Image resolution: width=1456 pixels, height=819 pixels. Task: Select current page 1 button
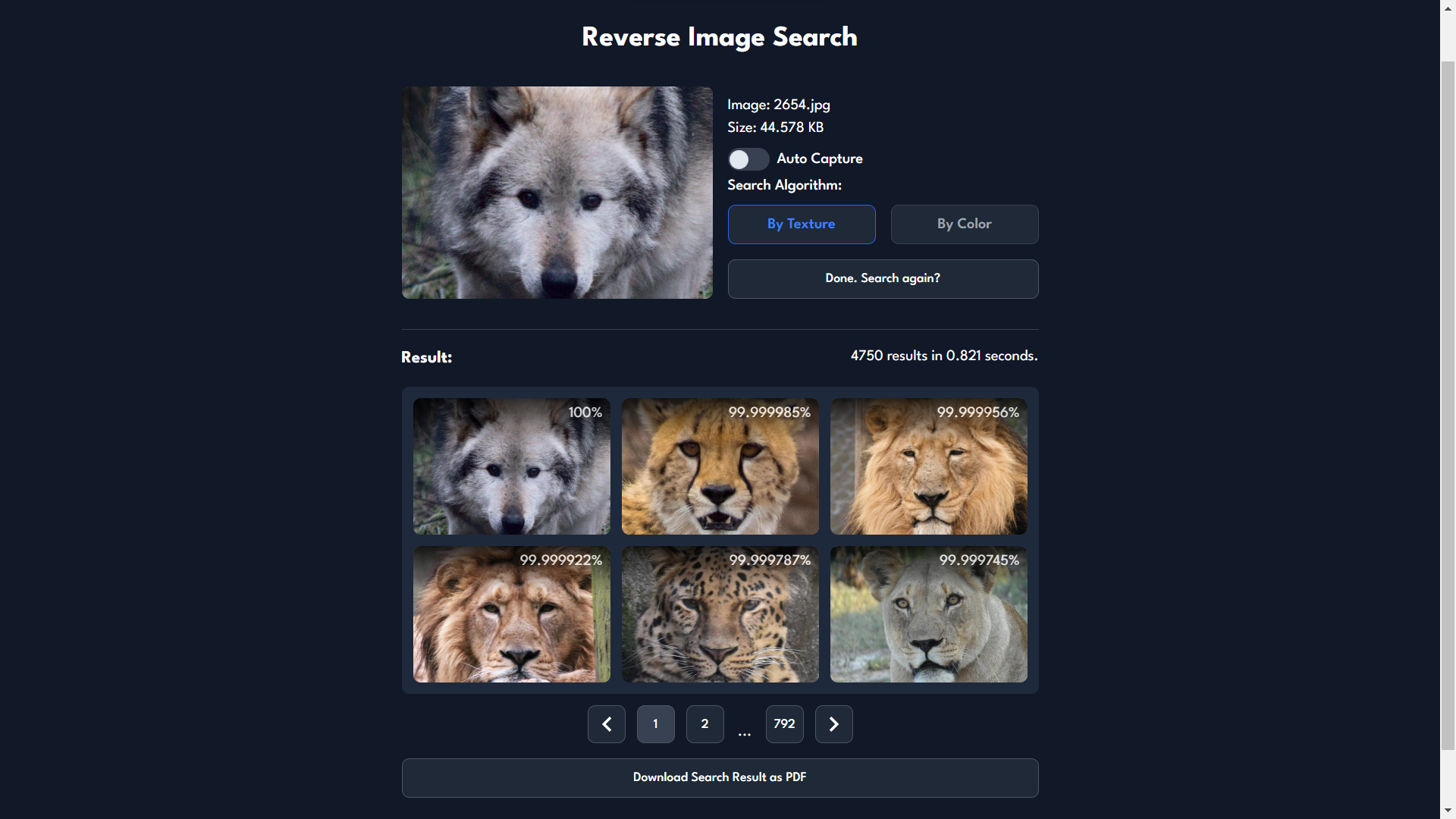tap(655, 724)
